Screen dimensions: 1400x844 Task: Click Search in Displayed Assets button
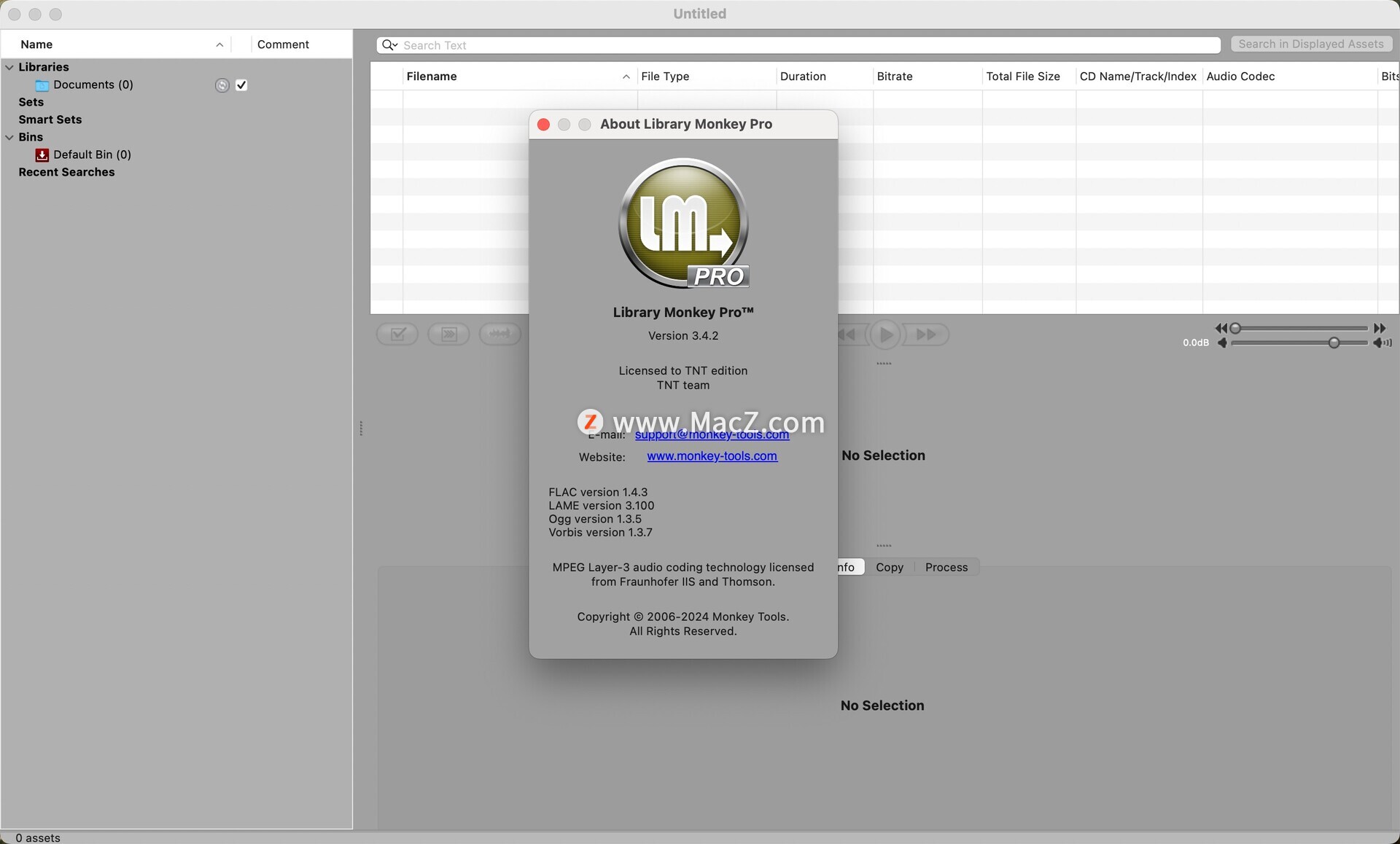click(1311, 44)
